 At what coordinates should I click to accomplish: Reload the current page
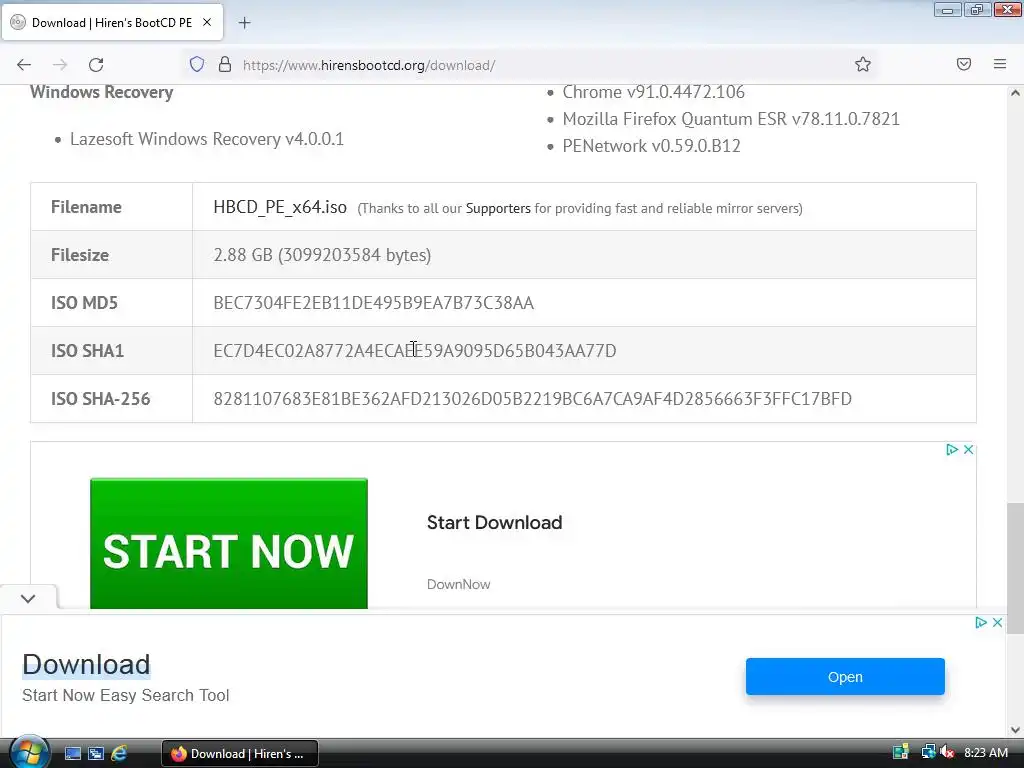(x=96, y=65)
